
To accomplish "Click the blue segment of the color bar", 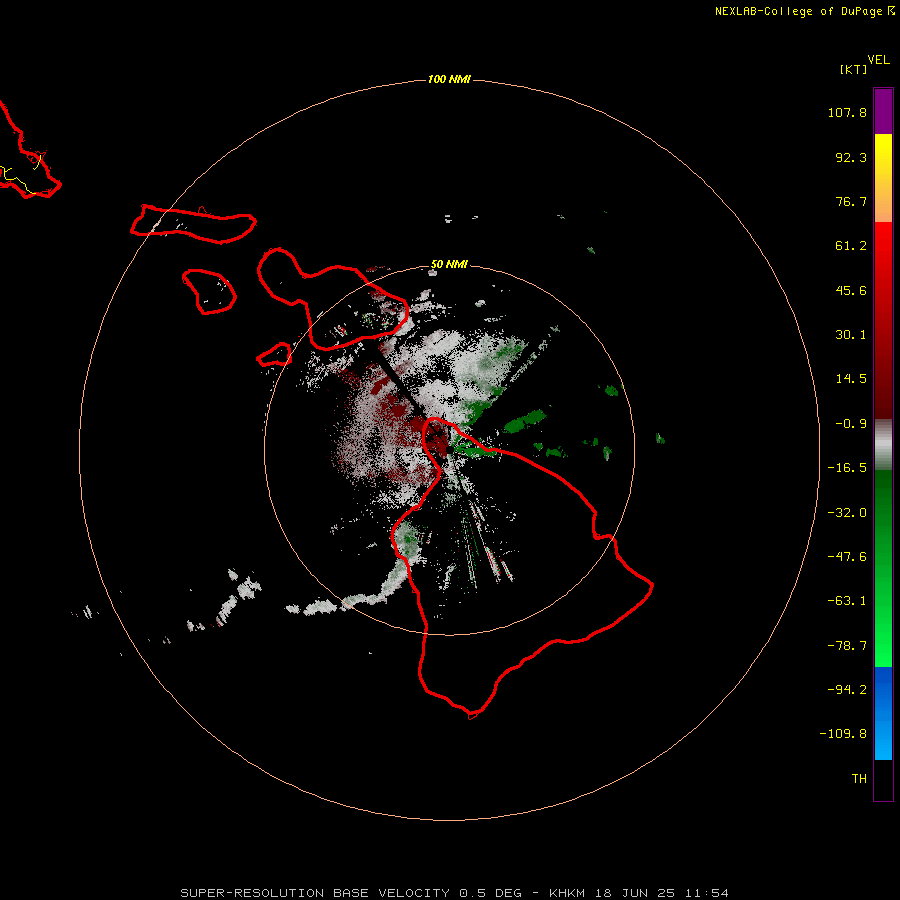I will 883,713.
